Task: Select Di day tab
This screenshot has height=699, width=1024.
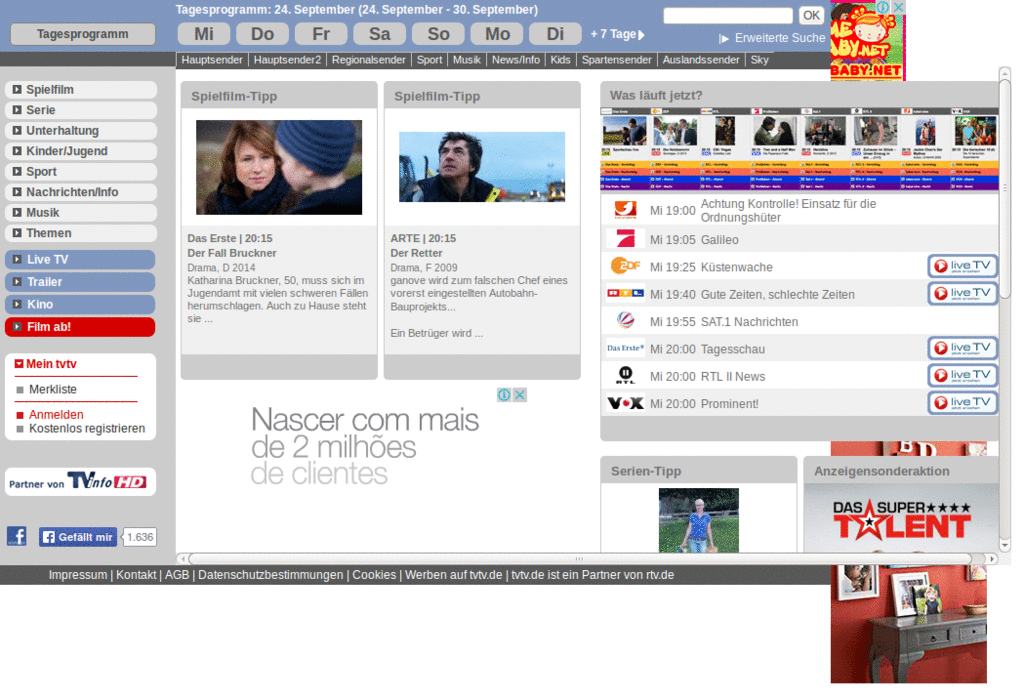Action: coord(555,34)
